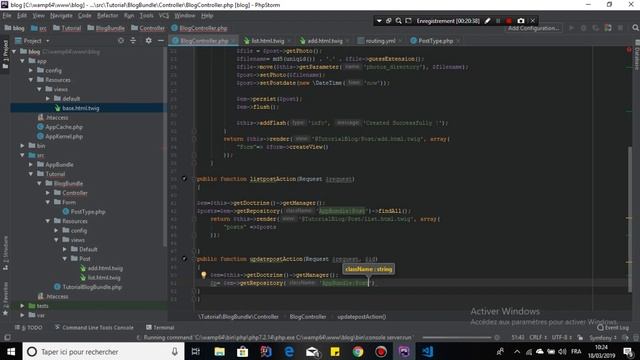Expand the tests folder

point(22,306)
